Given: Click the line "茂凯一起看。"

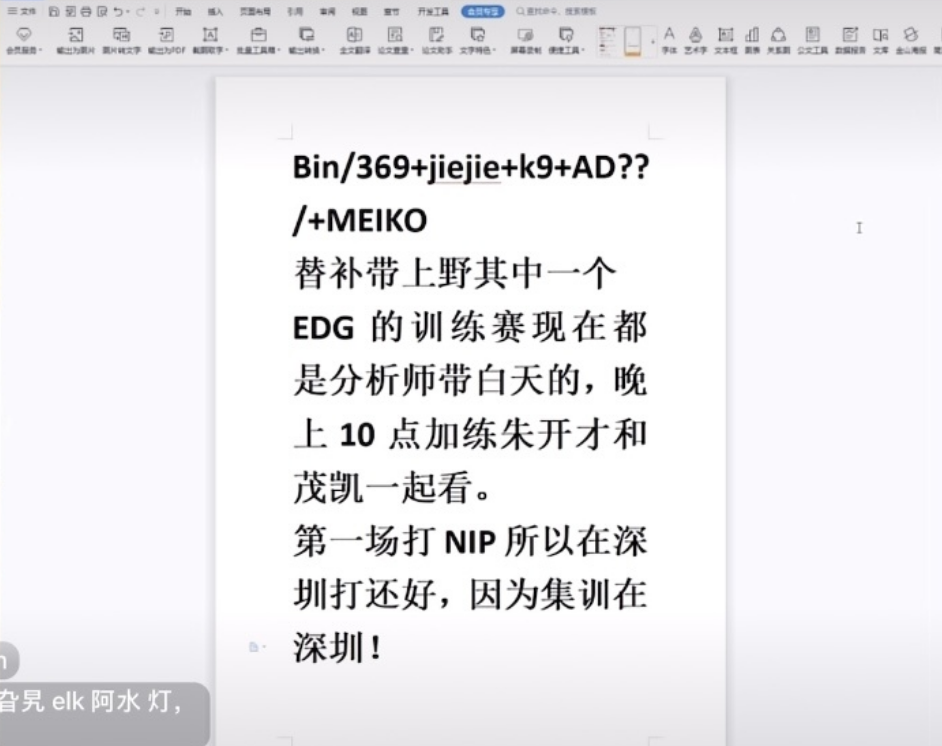Looking at the screenshot, I should 392,488.
